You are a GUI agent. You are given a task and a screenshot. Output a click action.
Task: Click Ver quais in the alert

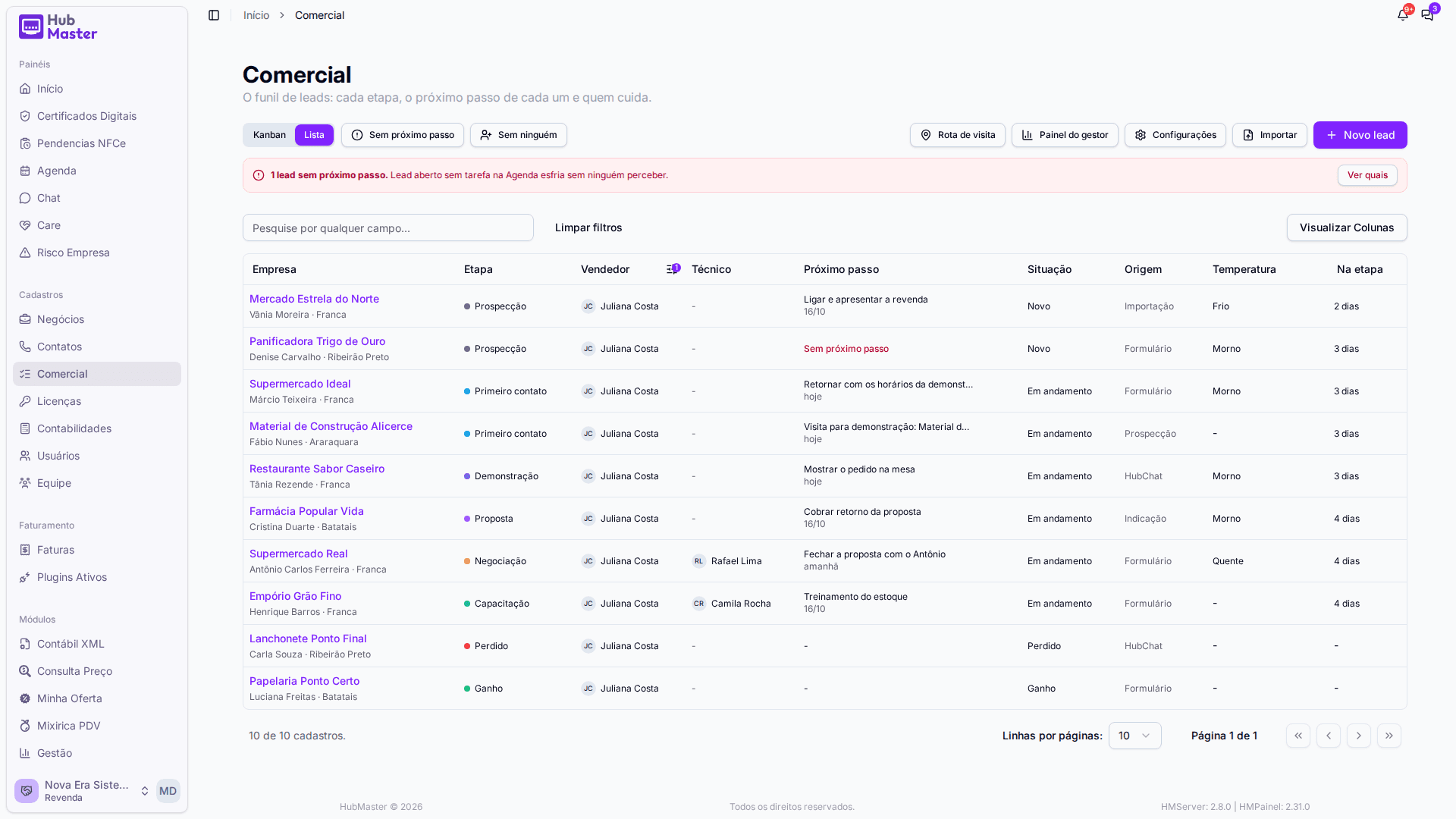click(1367, 175)
